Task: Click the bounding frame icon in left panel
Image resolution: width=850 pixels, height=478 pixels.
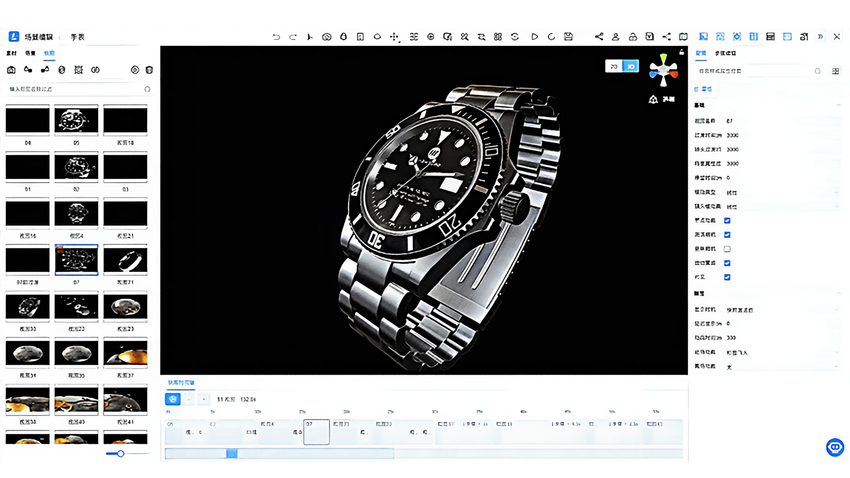Action: (79, 70)
